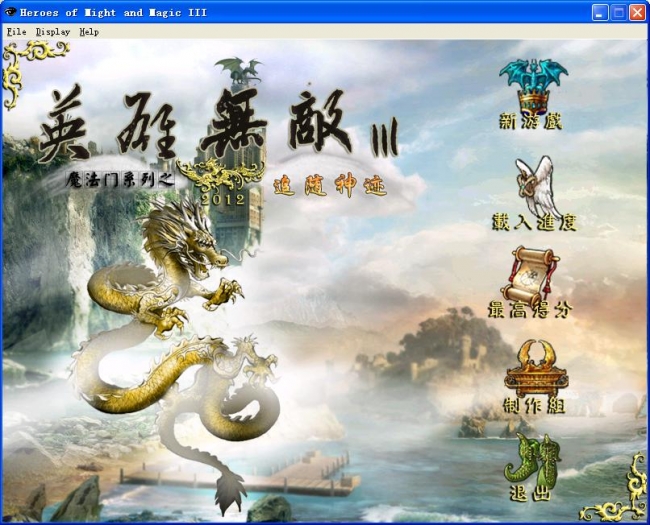Open the Help menu
Viewport: 650px width, 525px height.
(89, 31)
